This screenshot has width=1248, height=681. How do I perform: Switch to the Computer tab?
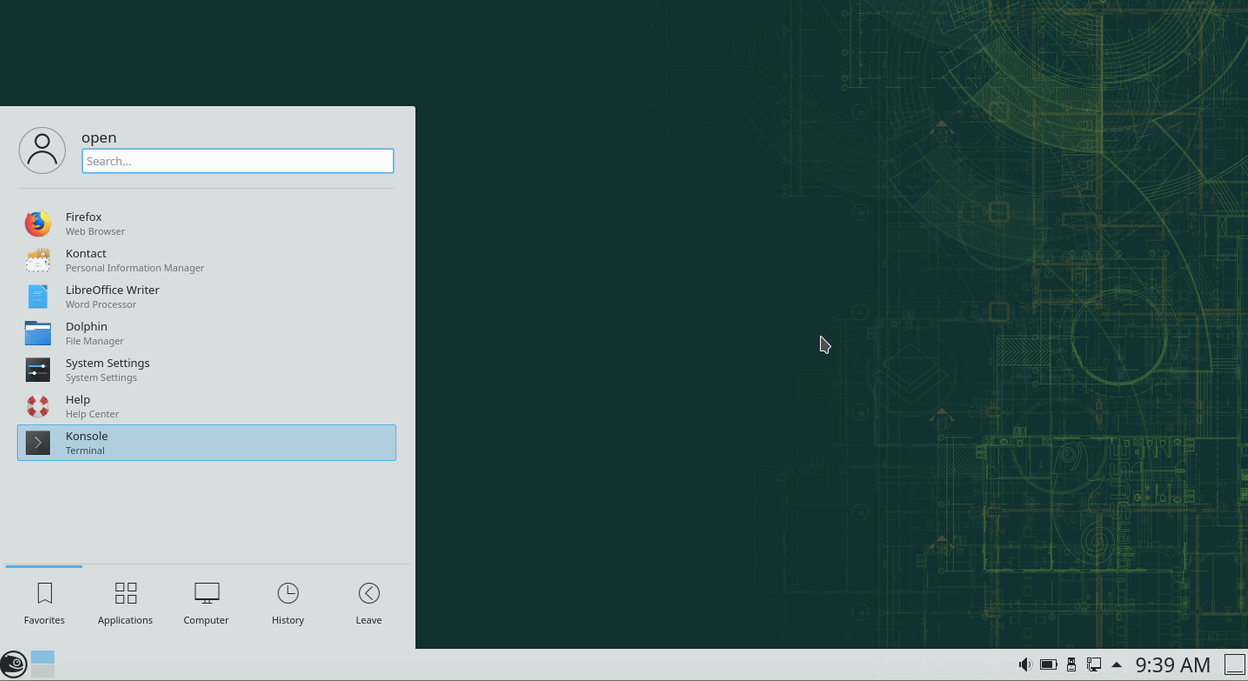pyautogui.click(x=206, y=604)
